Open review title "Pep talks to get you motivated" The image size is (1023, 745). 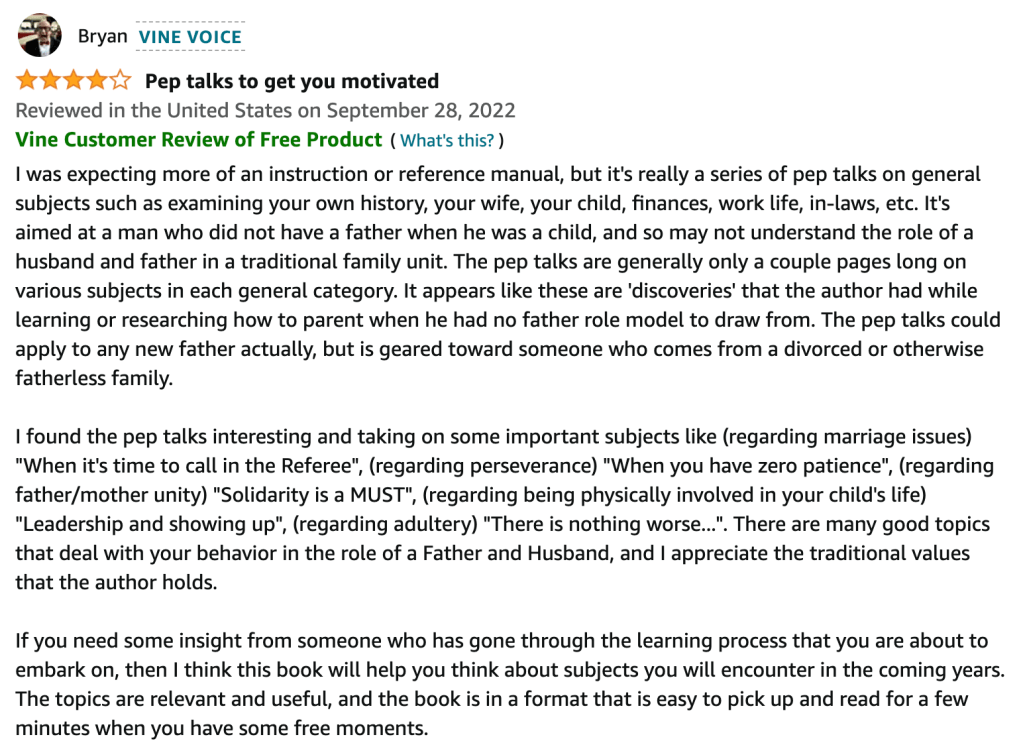pos(292,81)
